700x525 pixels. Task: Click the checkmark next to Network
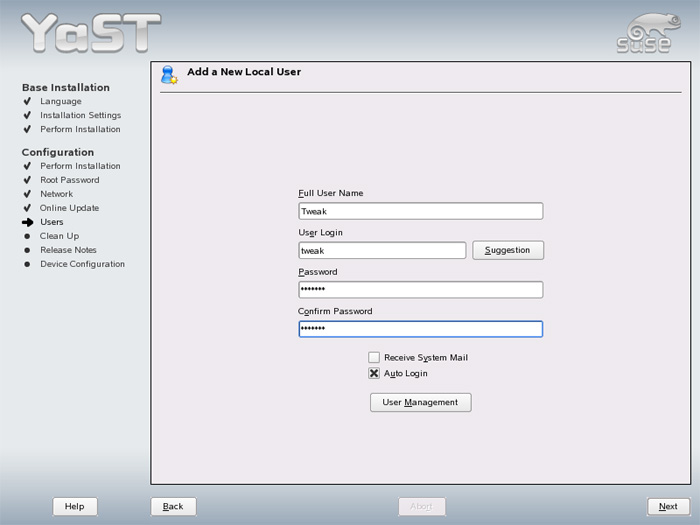click(27, 194)
